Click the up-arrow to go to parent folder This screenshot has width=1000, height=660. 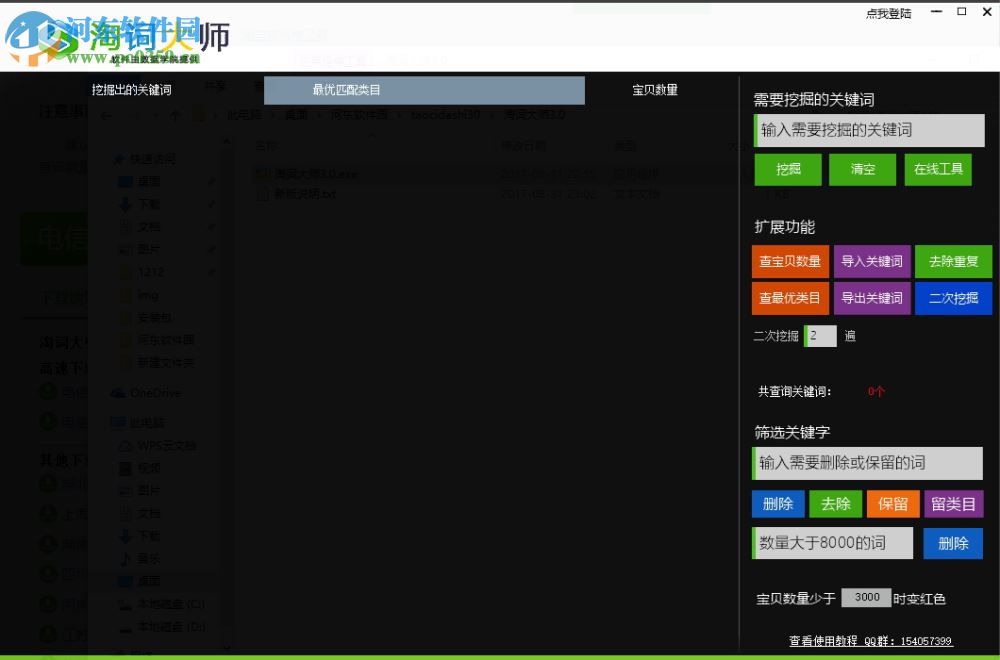click(176, 114)
